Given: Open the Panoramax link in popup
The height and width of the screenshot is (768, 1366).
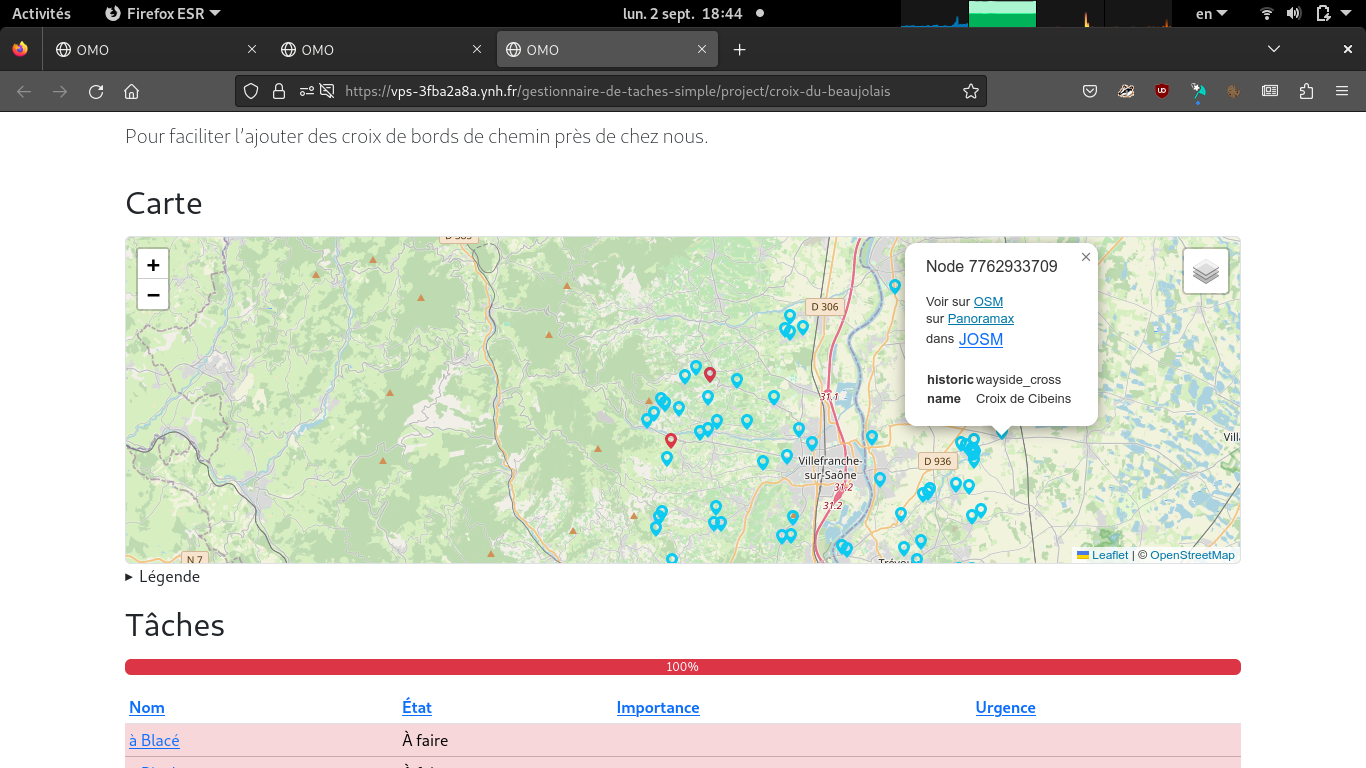Looking at the screenshot, I should tap(980, 319).
